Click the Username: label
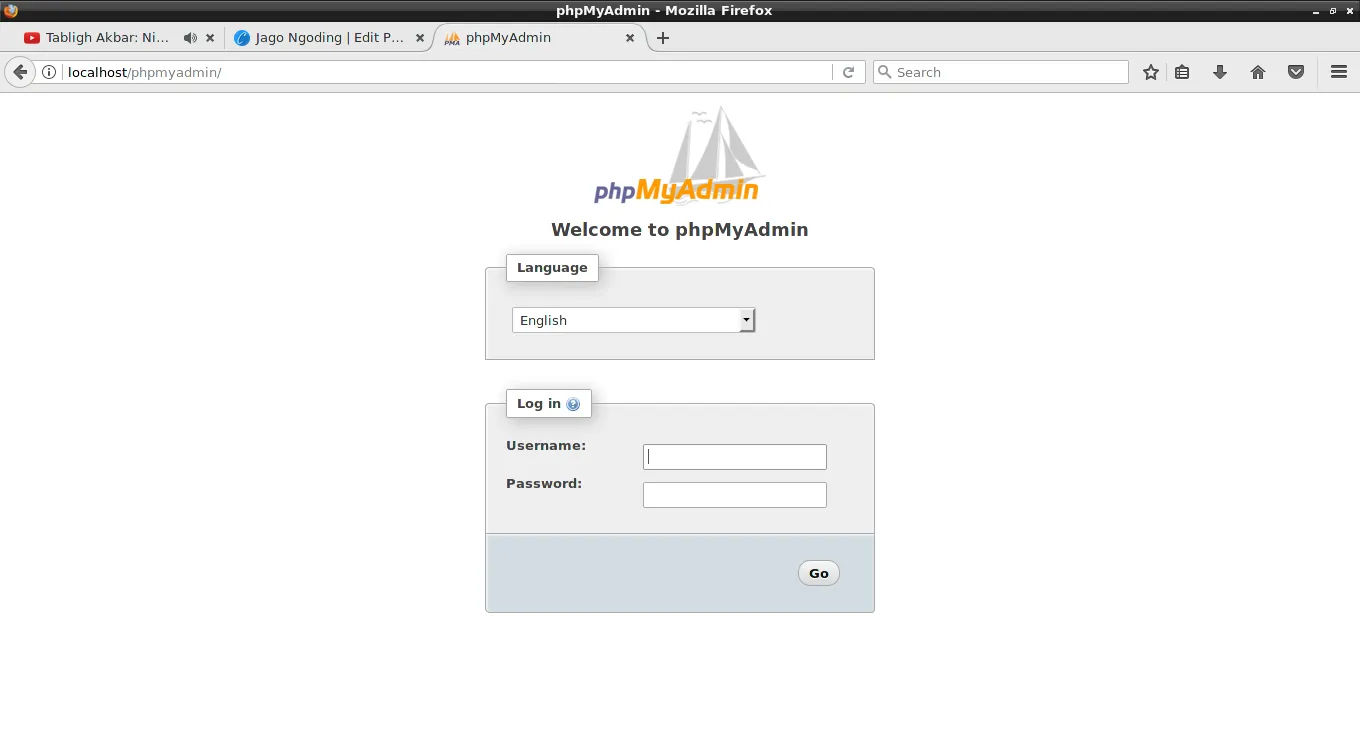This screenshot has width=1360, height=742. click(x=546, y=446)
